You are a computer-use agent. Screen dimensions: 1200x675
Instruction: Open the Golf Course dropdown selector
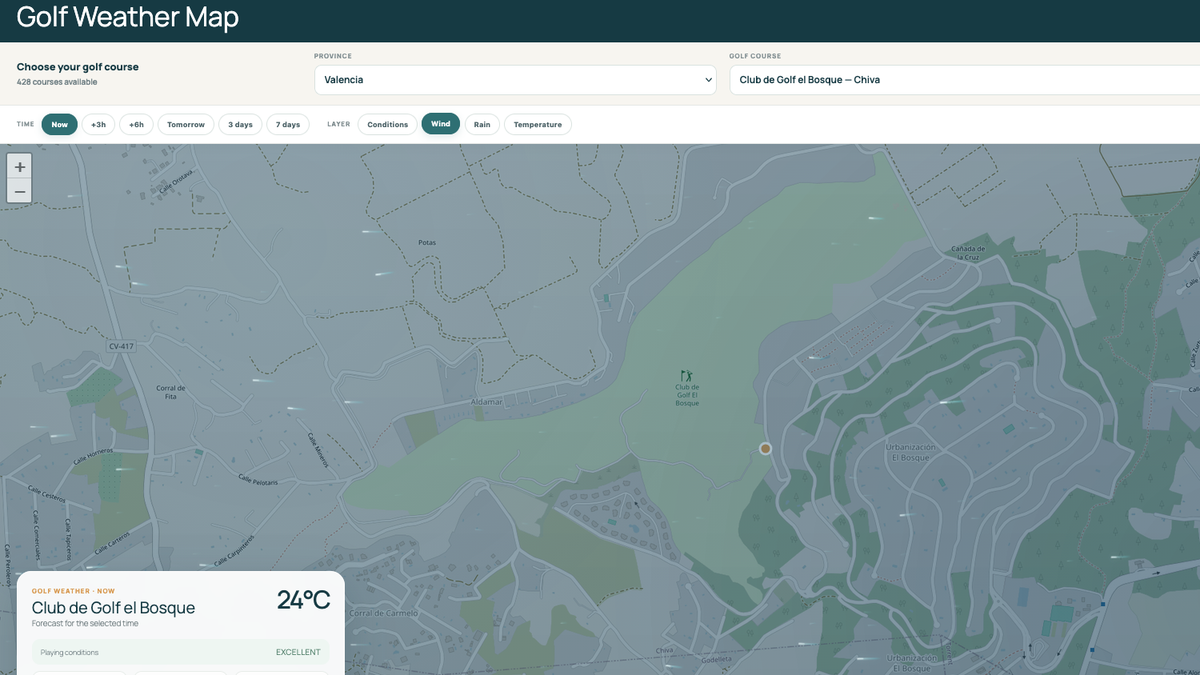(965, 80)
